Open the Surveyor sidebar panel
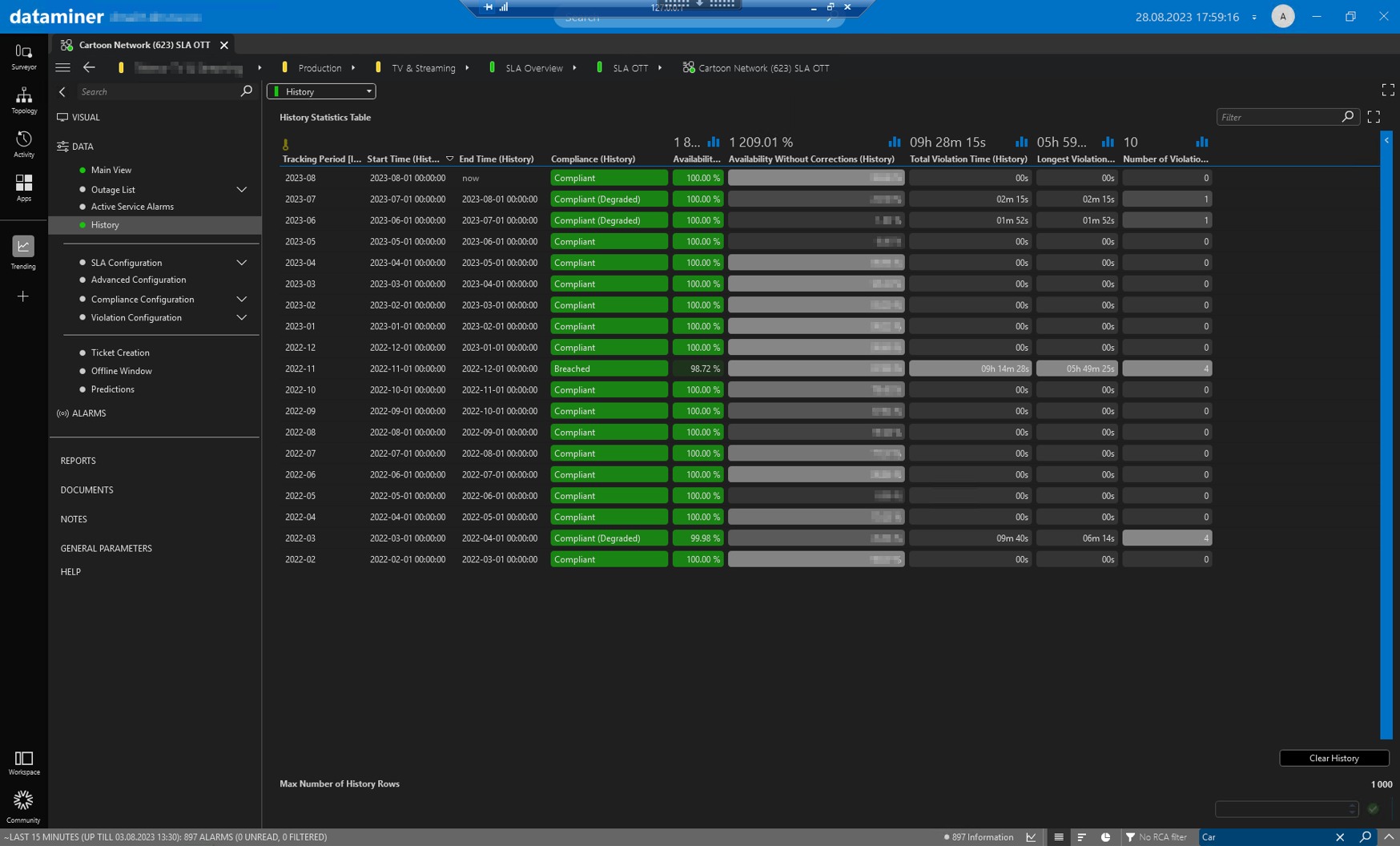The width and height of the screenshot is (1400, 846). pyautogui.click(x=23, y=57)
